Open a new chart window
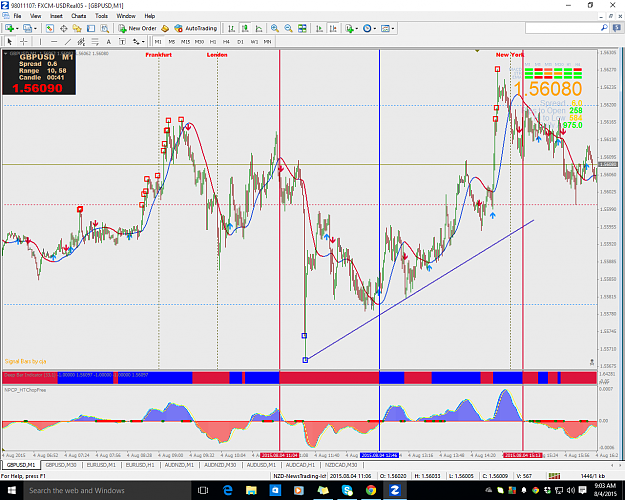625x500 pixels. click(x=9, y=28)
